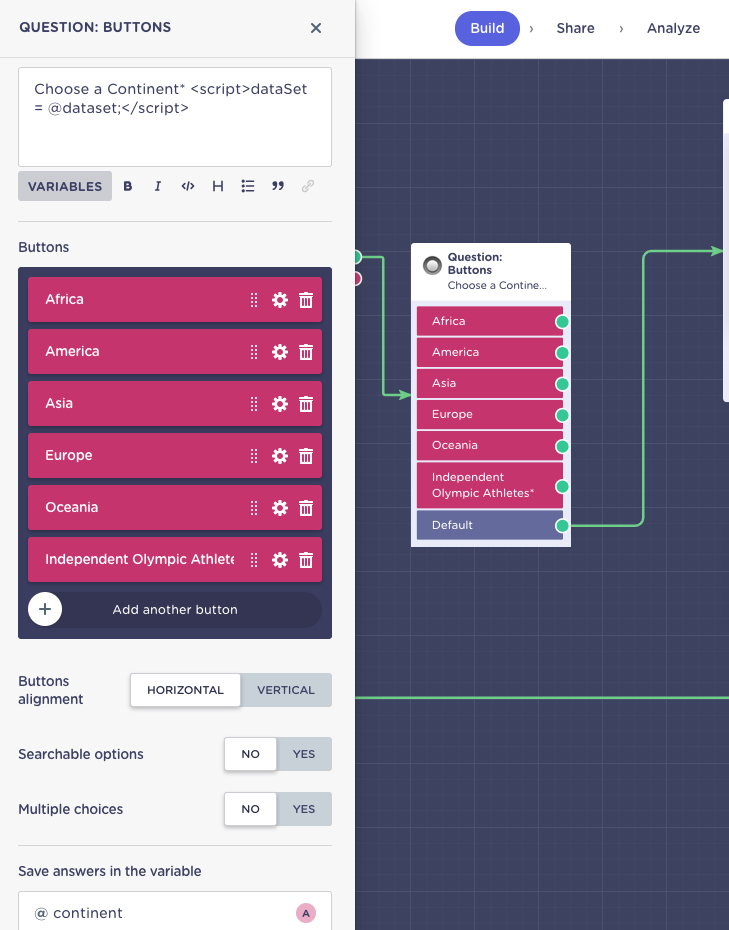Set Multiple choices to No
The height and width of the screenshot is (930, 729).
point(250,809)
